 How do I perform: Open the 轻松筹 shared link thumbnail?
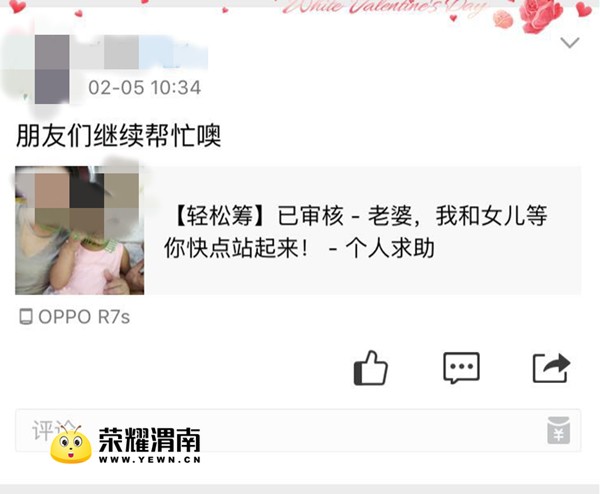tap(80, 230)
